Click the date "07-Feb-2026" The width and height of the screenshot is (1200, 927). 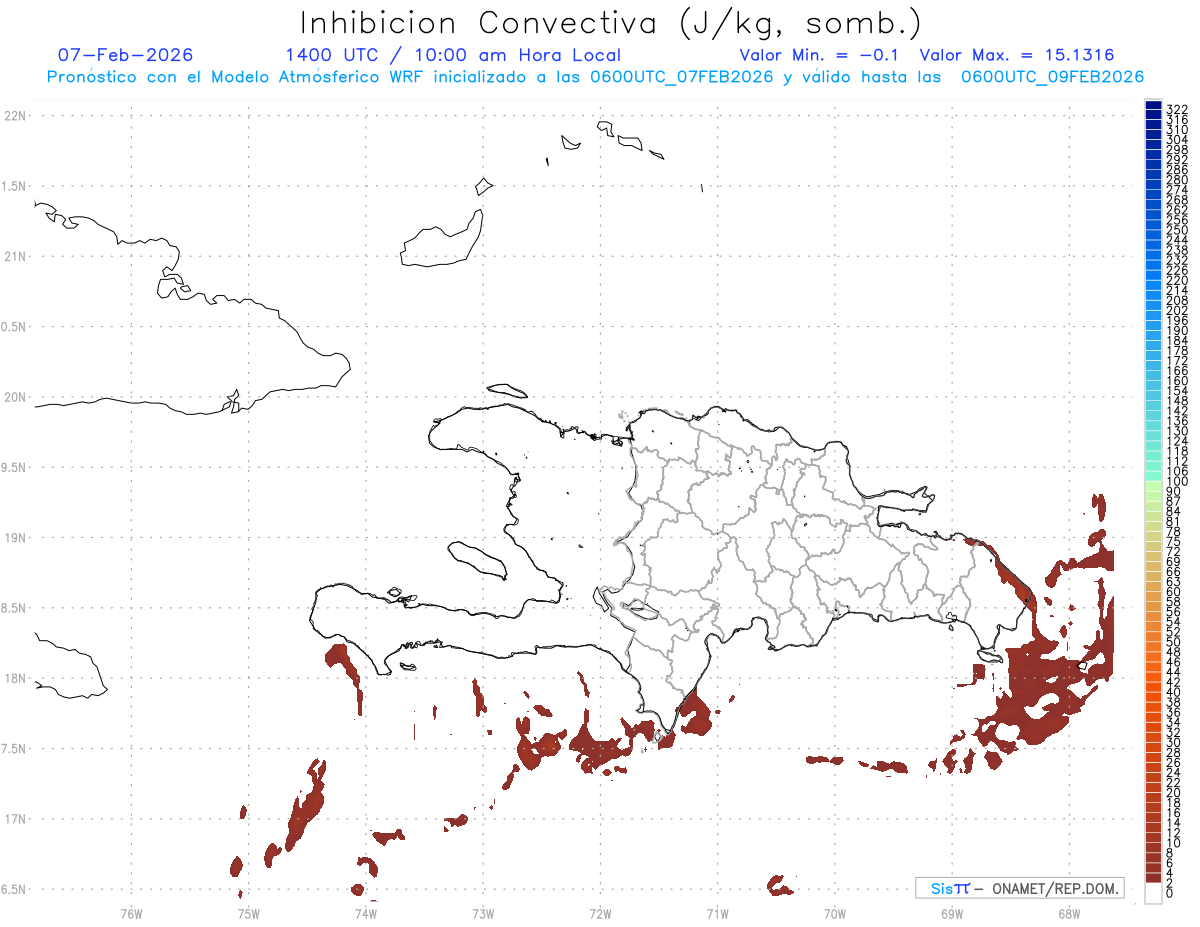125,55
